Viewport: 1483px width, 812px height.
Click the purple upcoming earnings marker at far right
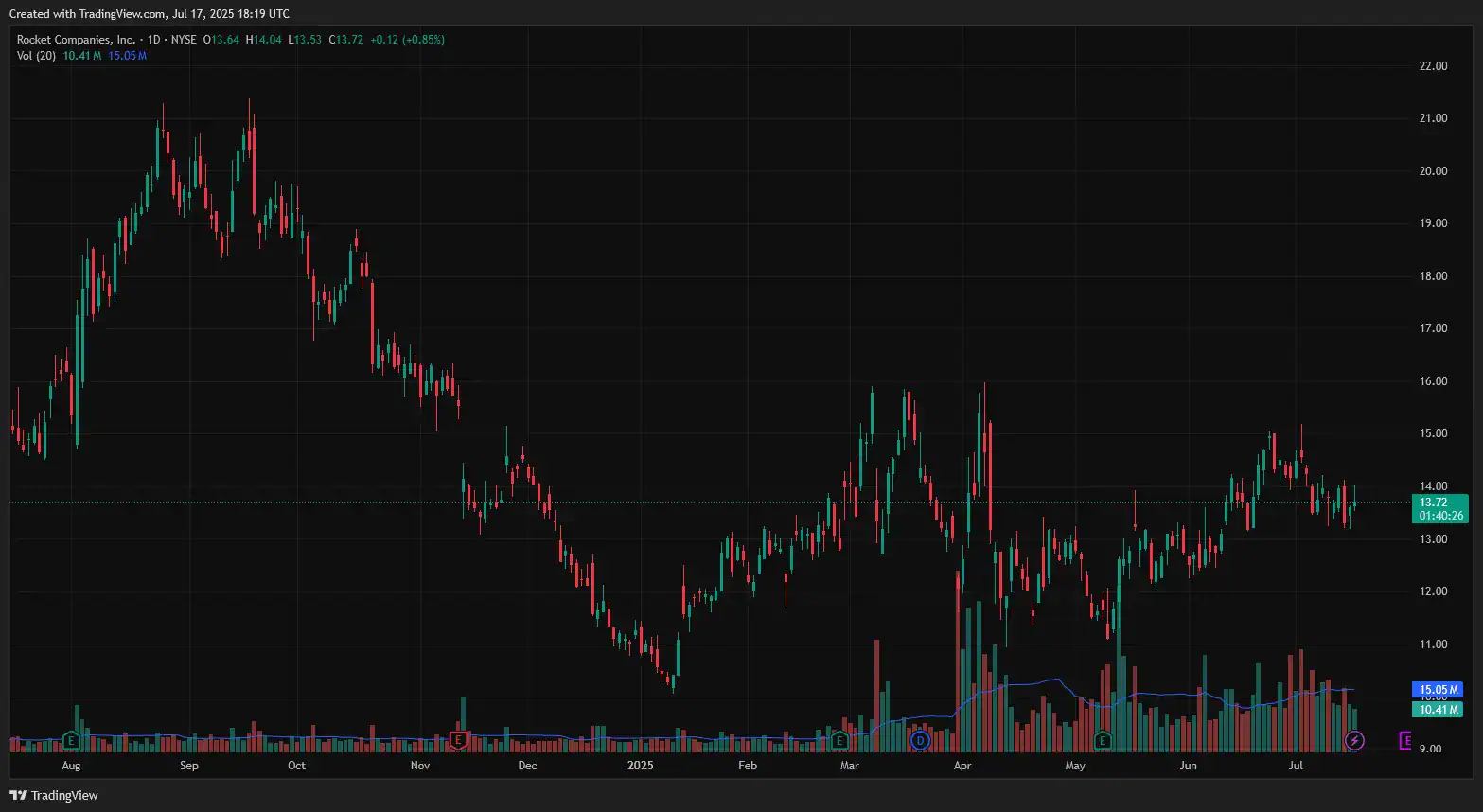tap(1405, 739)
